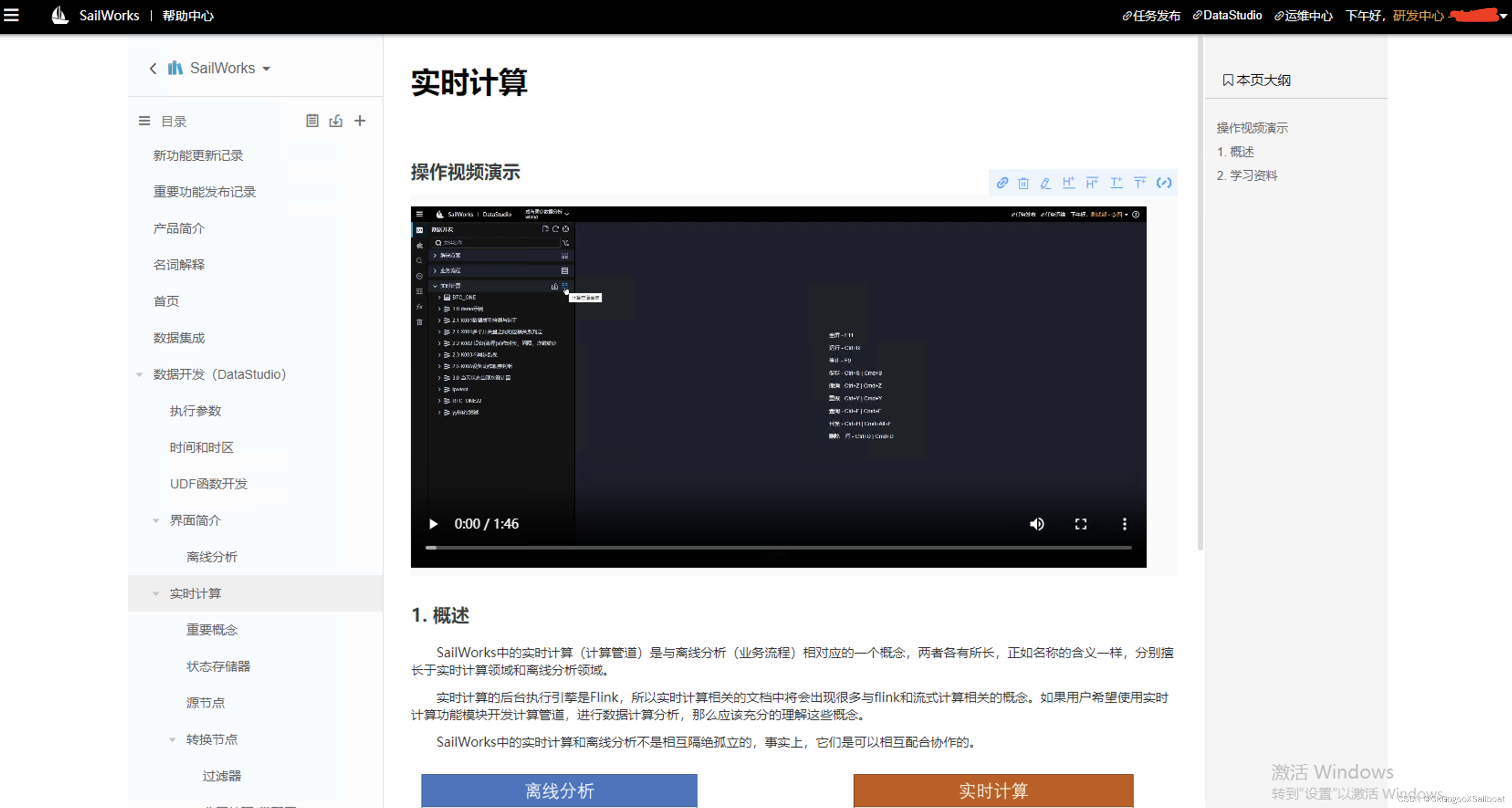Insert text below with T+ underline icon

[x=1116, y=183]
